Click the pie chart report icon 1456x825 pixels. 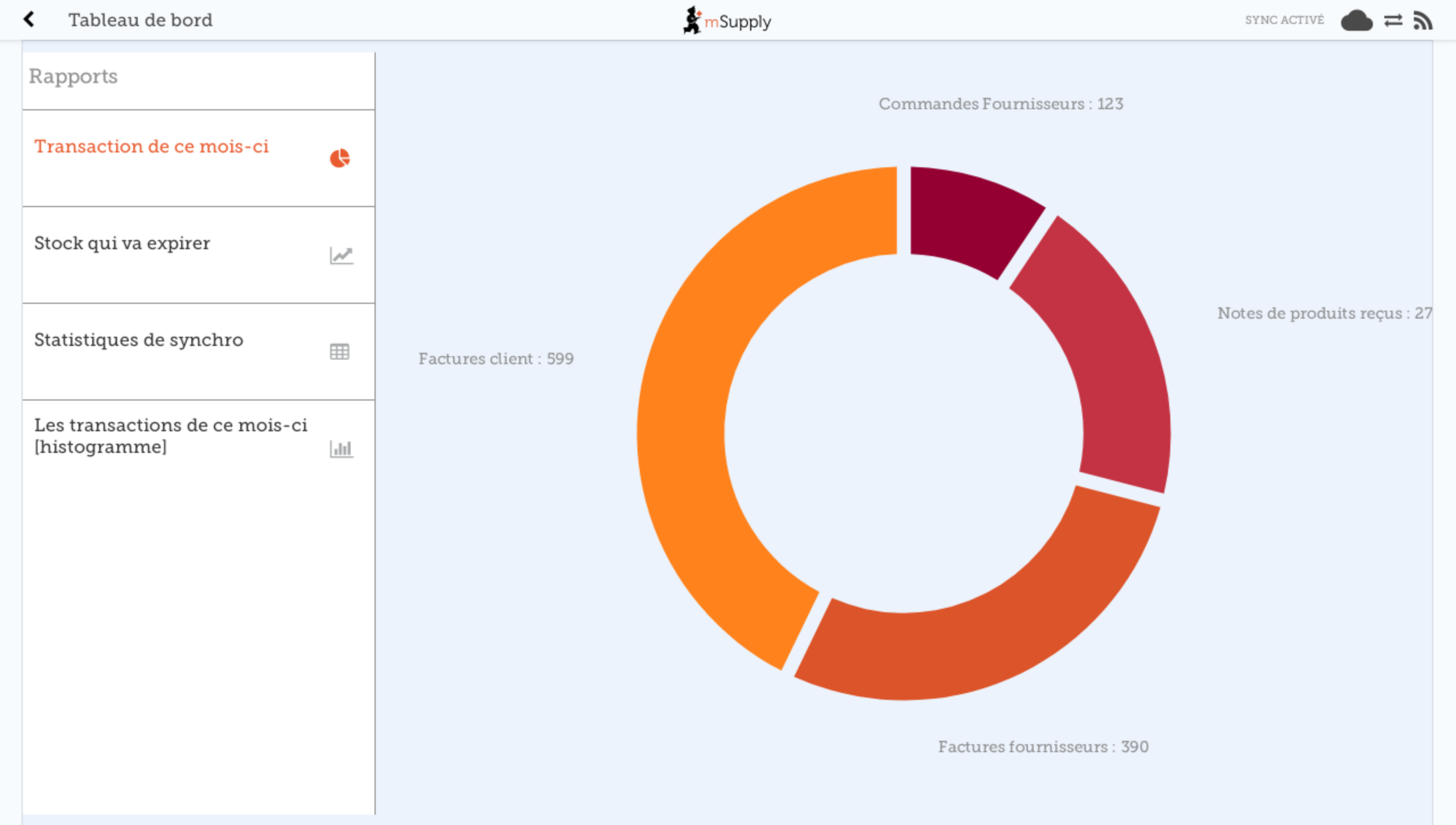(x=340, y=158)
